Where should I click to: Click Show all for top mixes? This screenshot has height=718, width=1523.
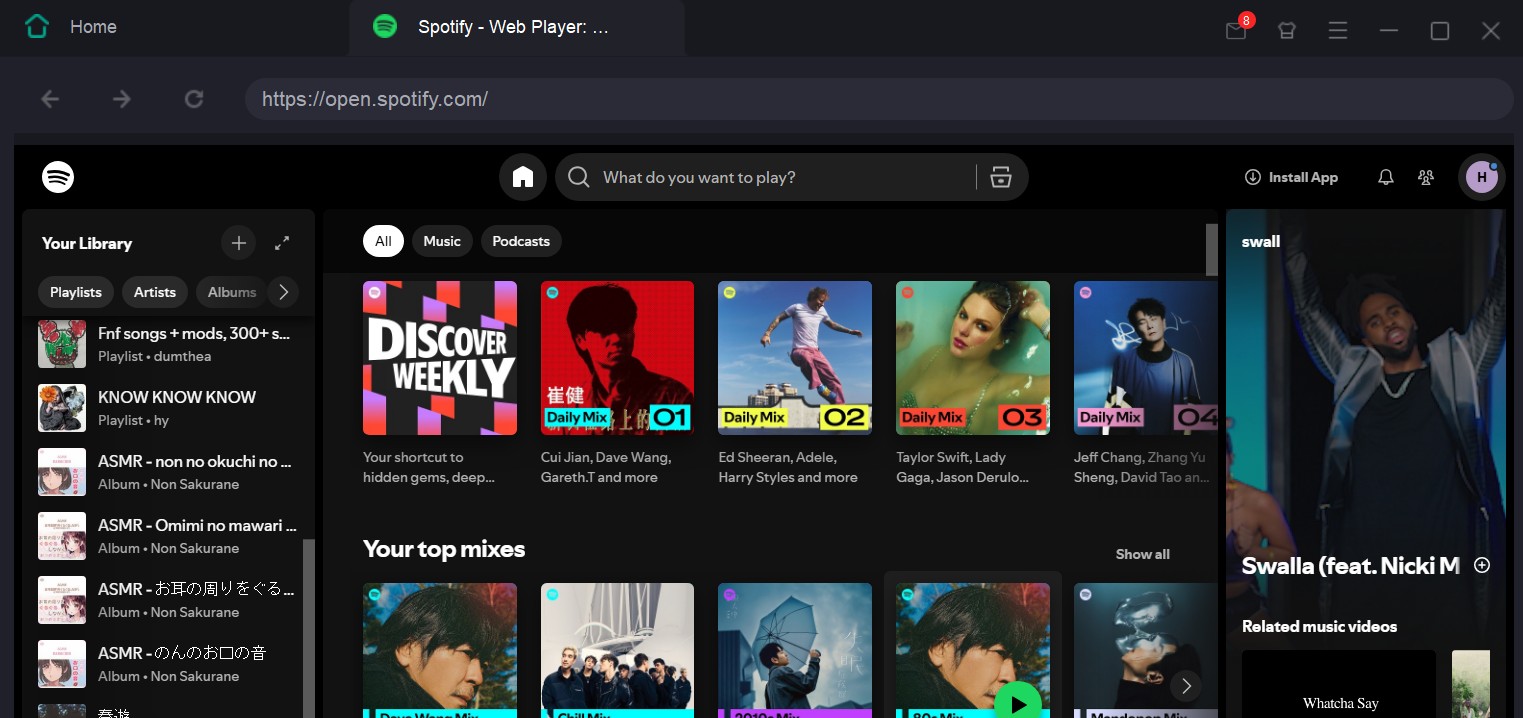[x=1142, y=554]
